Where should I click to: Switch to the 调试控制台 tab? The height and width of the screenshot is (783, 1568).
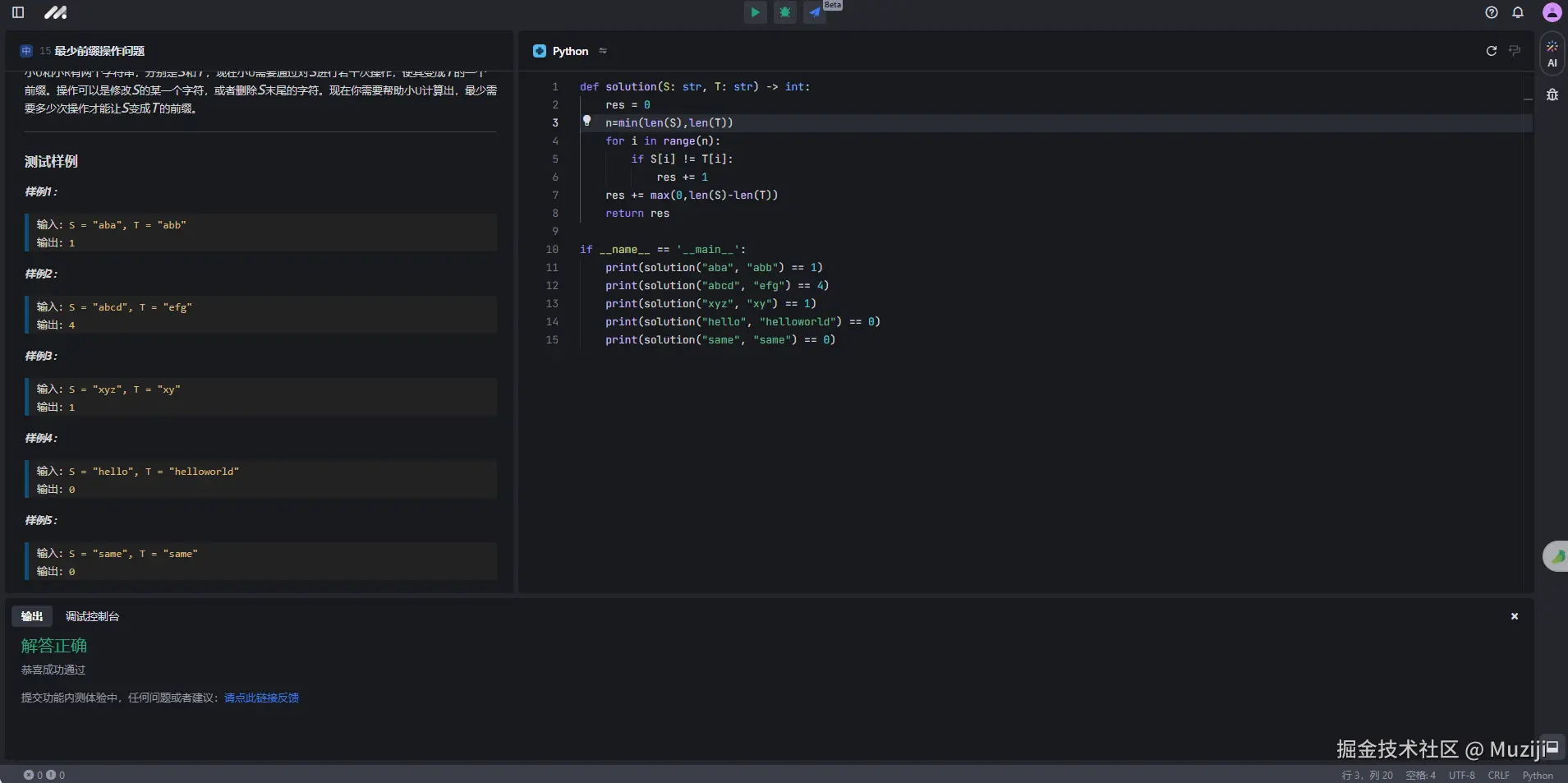[x=92, y=616]
